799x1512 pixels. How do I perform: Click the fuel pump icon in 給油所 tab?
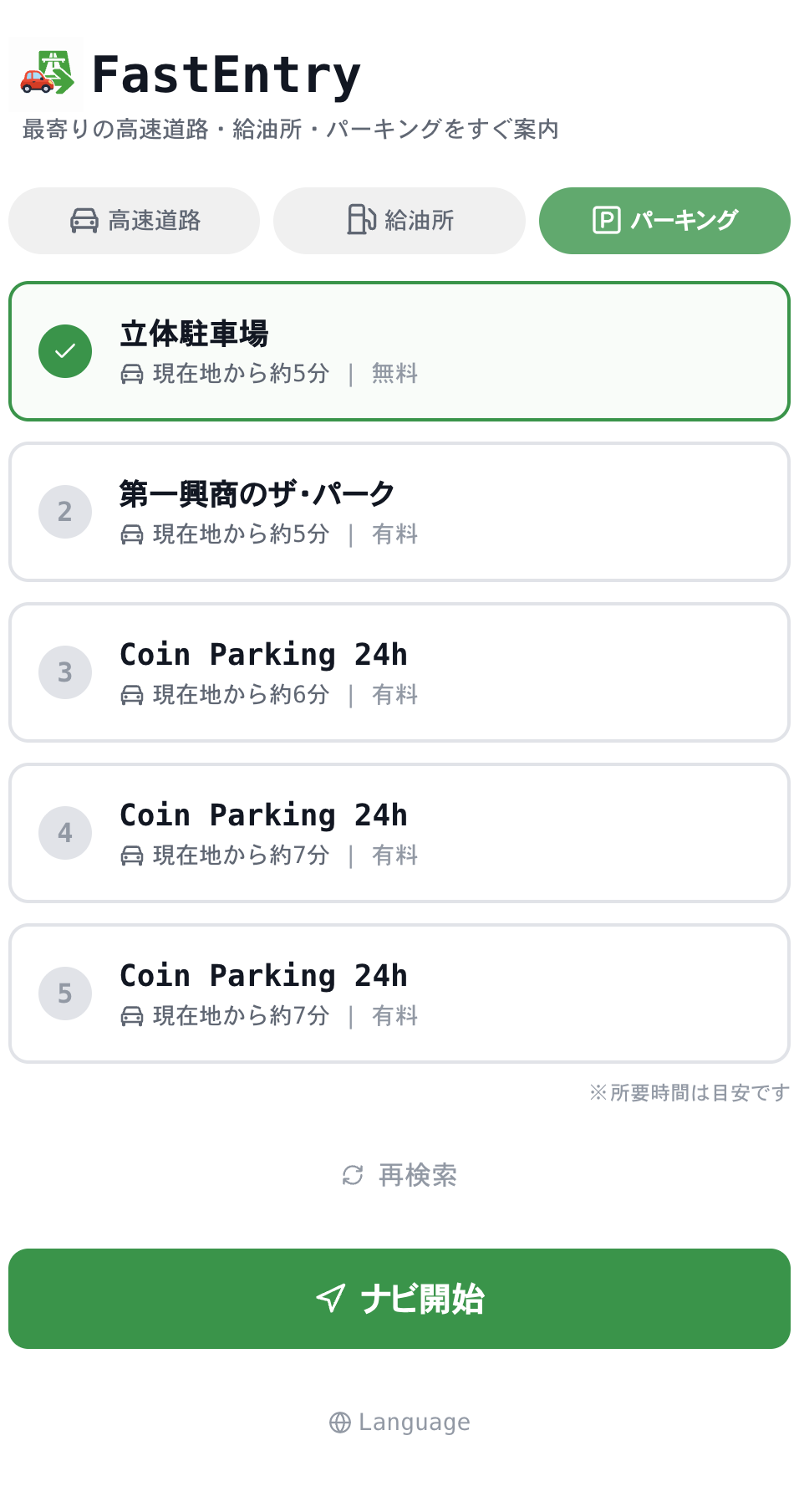pyautogui.click(x=361, y=220)
